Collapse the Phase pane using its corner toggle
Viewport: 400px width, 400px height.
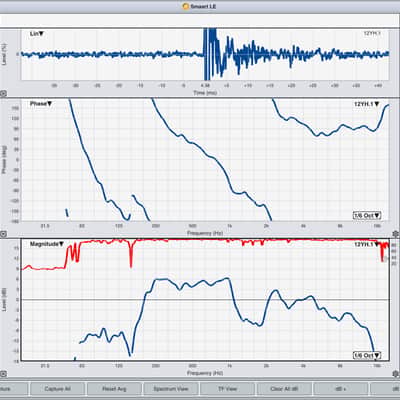[x=3, y=234]
